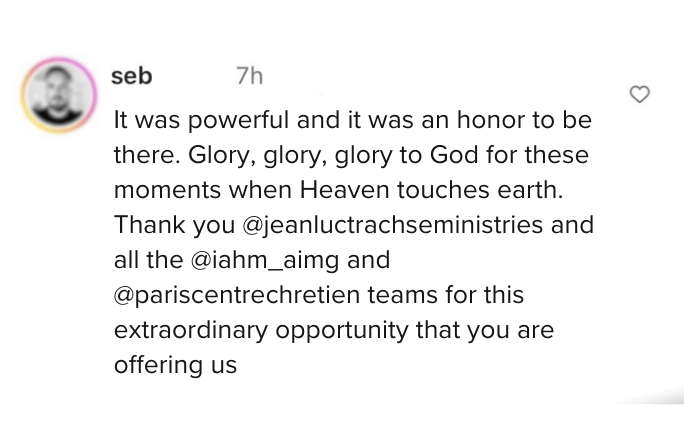Click the 7h timestamp
690x439 pixels.
point(250,76)
